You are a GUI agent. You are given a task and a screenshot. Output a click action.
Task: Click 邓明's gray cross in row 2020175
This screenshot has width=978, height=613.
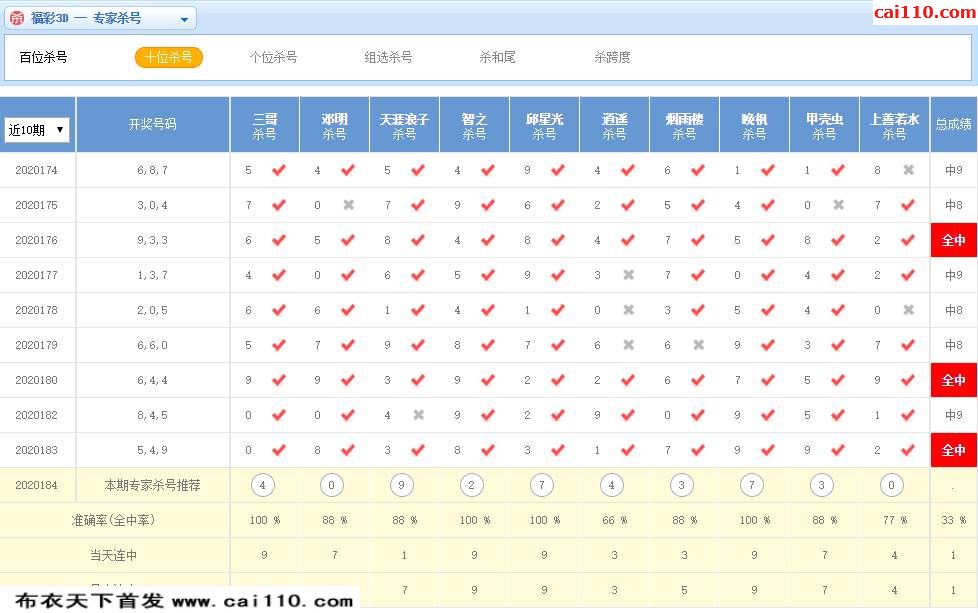349,205
